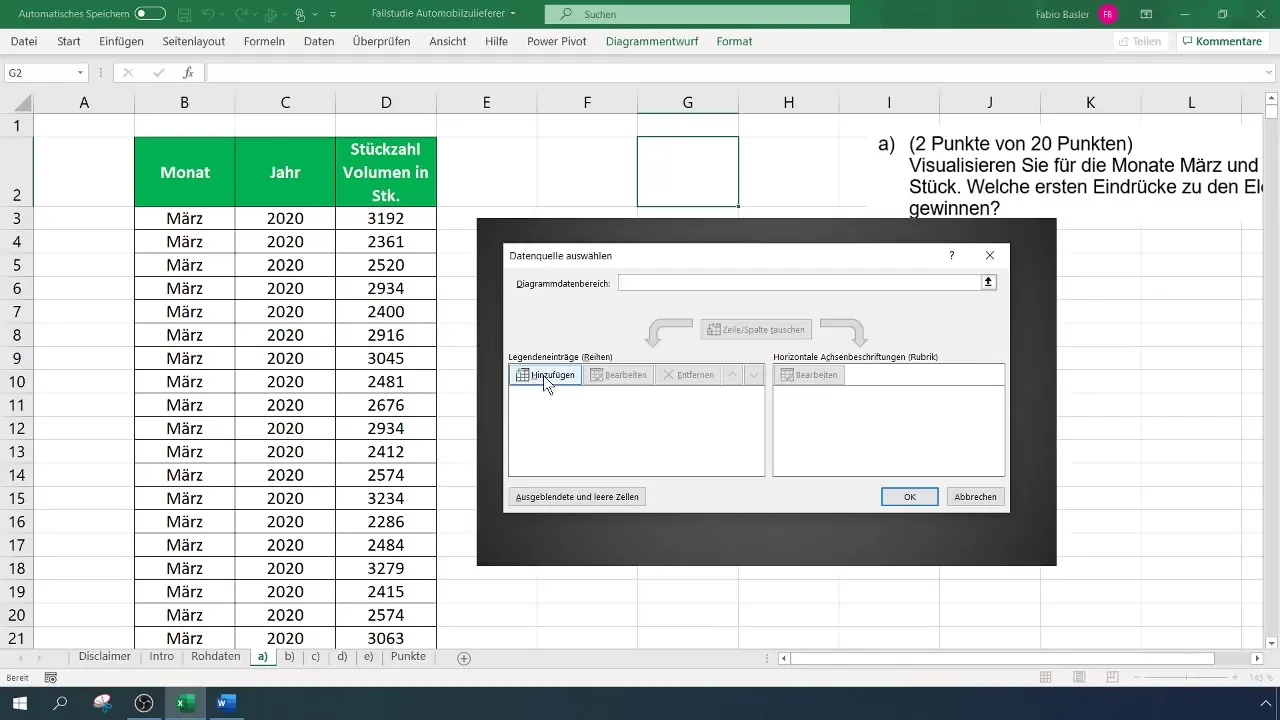Select column D header
Screen dimensions: 1280x720
click(386, 102)
